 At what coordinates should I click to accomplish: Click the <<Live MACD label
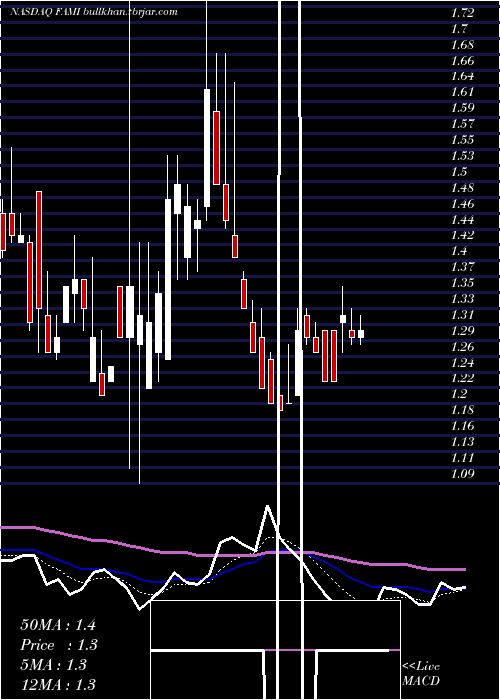tap(421, 674)
